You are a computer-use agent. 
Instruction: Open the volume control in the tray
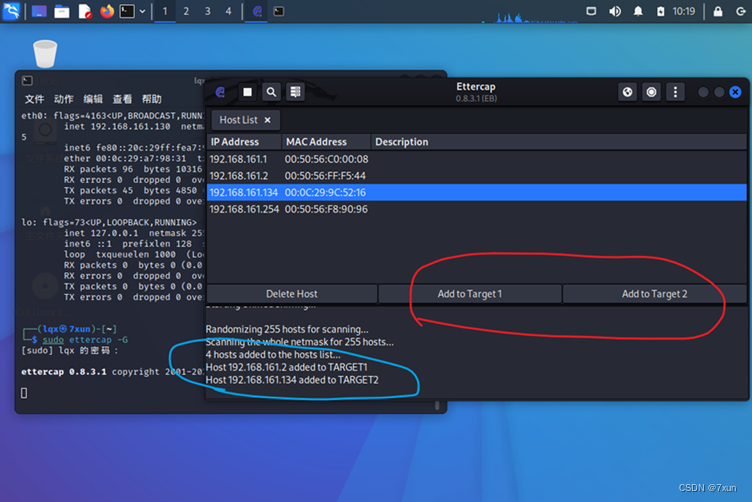coord(615,11)
